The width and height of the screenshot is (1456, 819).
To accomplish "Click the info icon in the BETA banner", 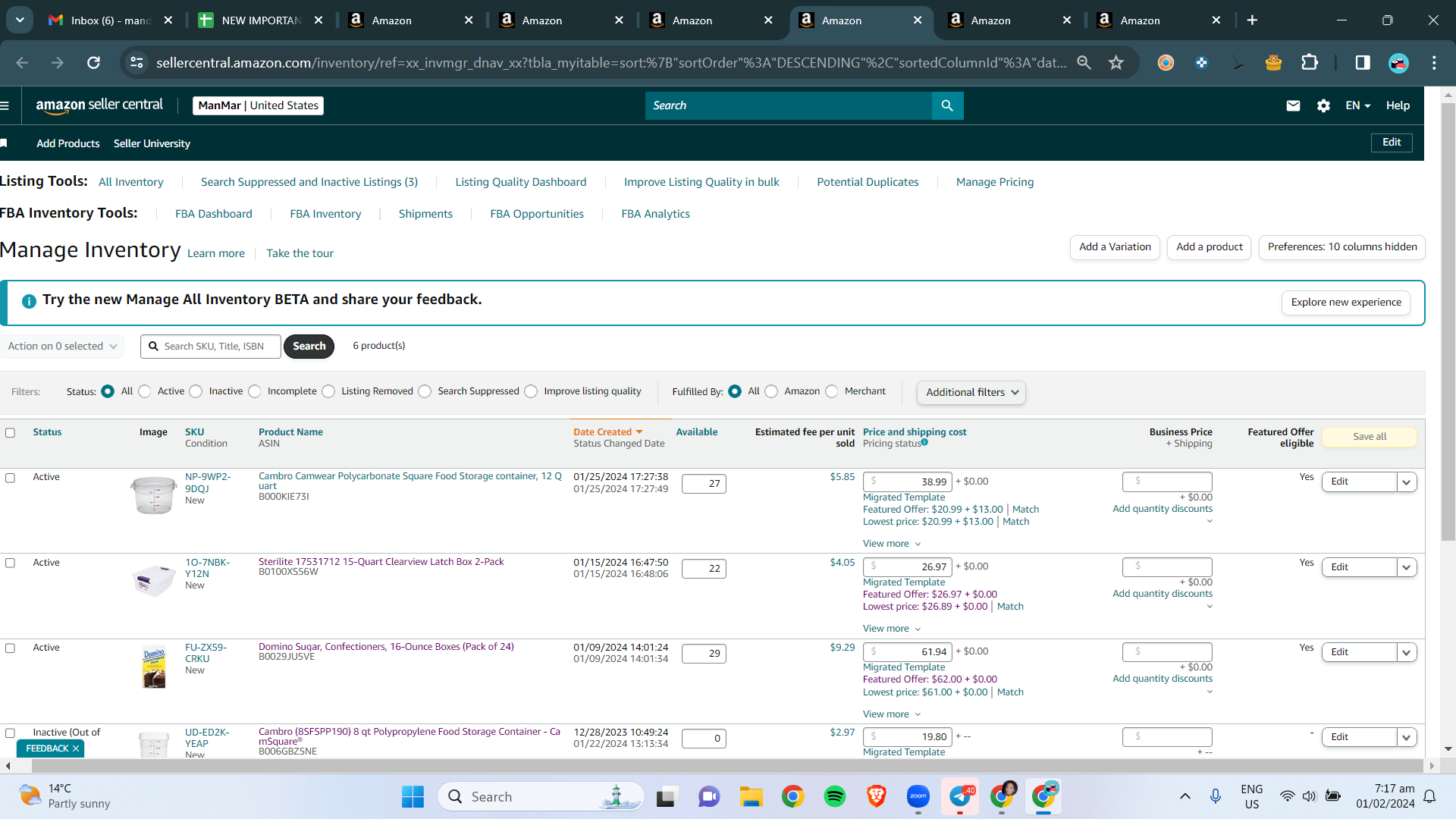I will pyautogui.click(x=29, y=301).
